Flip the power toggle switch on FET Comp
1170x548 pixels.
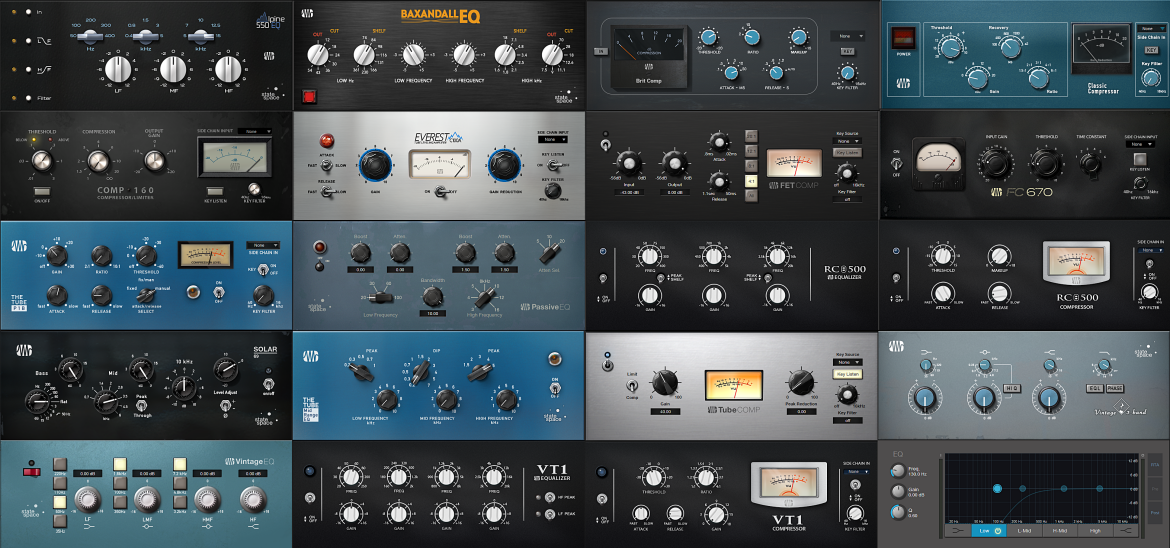coord(604,143)
